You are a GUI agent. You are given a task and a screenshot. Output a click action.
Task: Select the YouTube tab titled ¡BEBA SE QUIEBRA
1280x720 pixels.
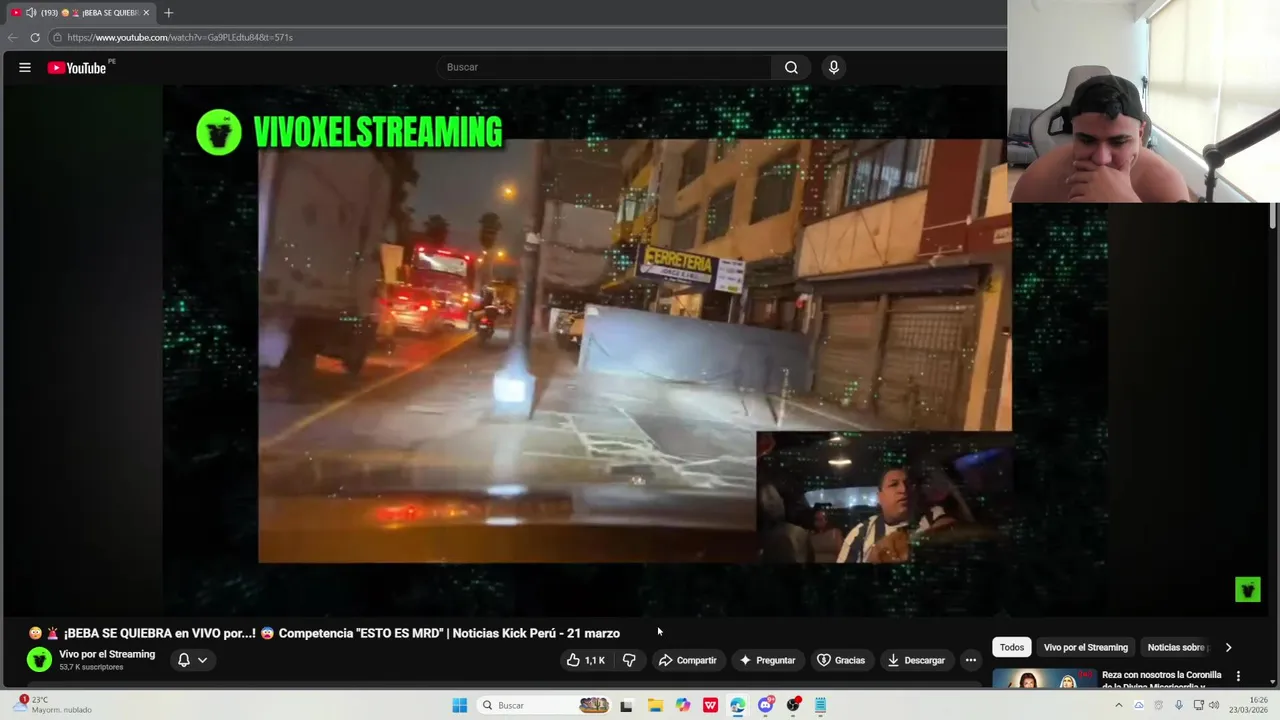(80, 13)
